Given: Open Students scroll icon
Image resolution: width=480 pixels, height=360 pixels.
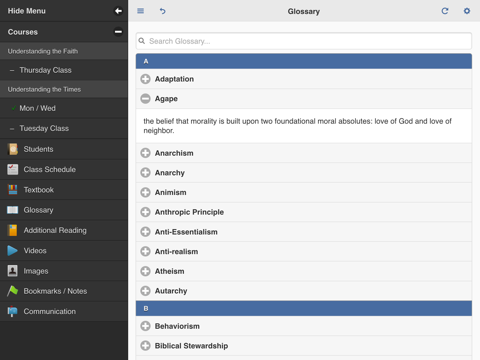Looking at the screenshot, I should pos(13,149).
